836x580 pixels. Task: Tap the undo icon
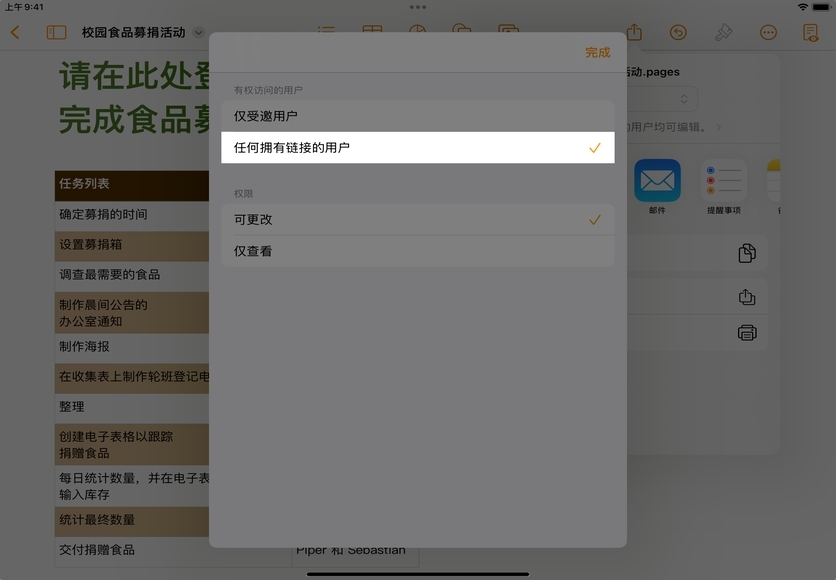679,33
